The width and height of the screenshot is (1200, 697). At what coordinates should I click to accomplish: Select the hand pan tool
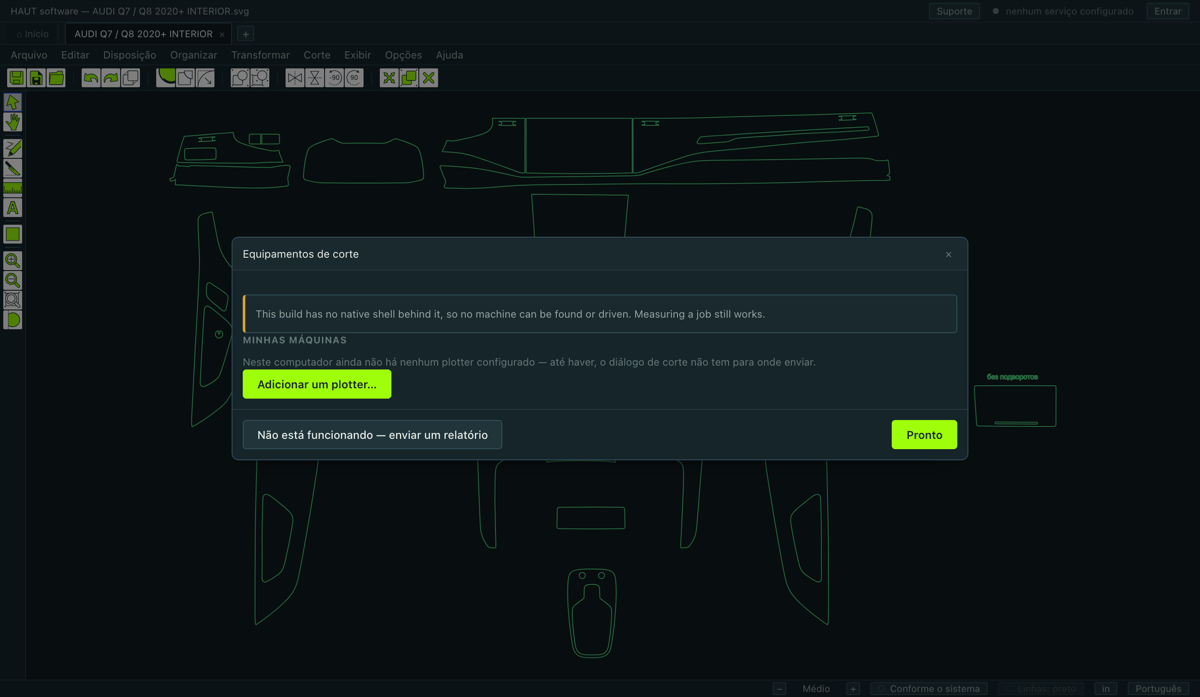coord(13,122)
